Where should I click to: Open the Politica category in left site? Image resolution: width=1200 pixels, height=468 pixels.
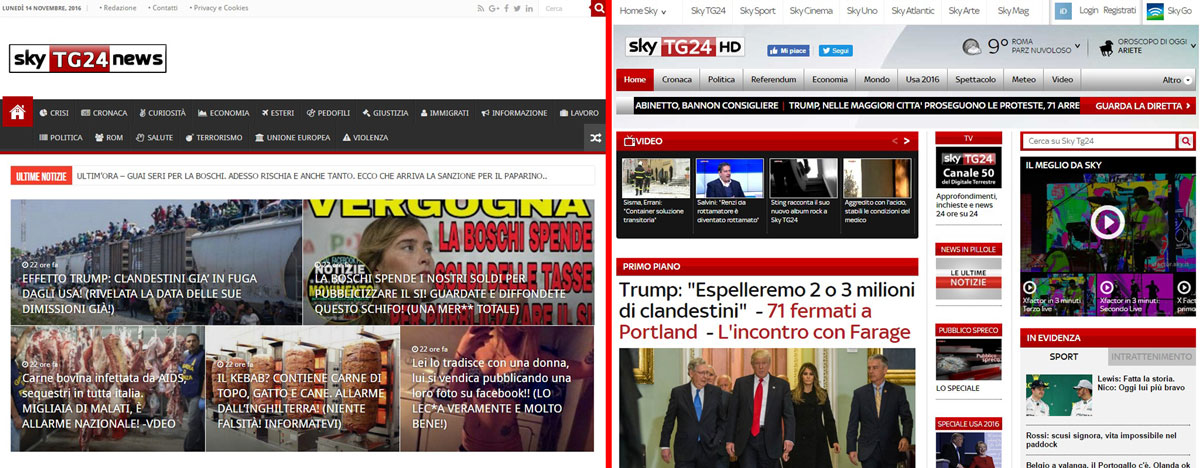(61, 138)
